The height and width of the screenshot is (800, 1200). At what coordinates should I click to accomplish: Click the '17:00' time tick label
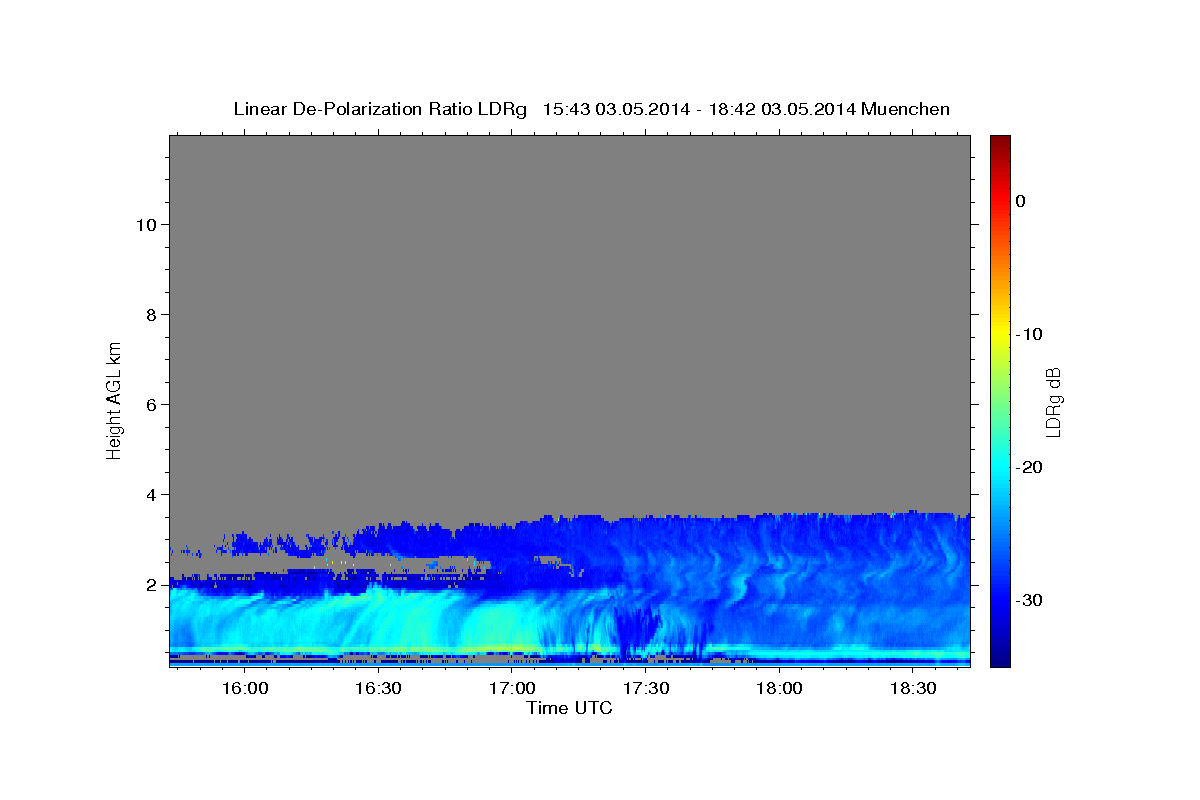pos(511,688)
